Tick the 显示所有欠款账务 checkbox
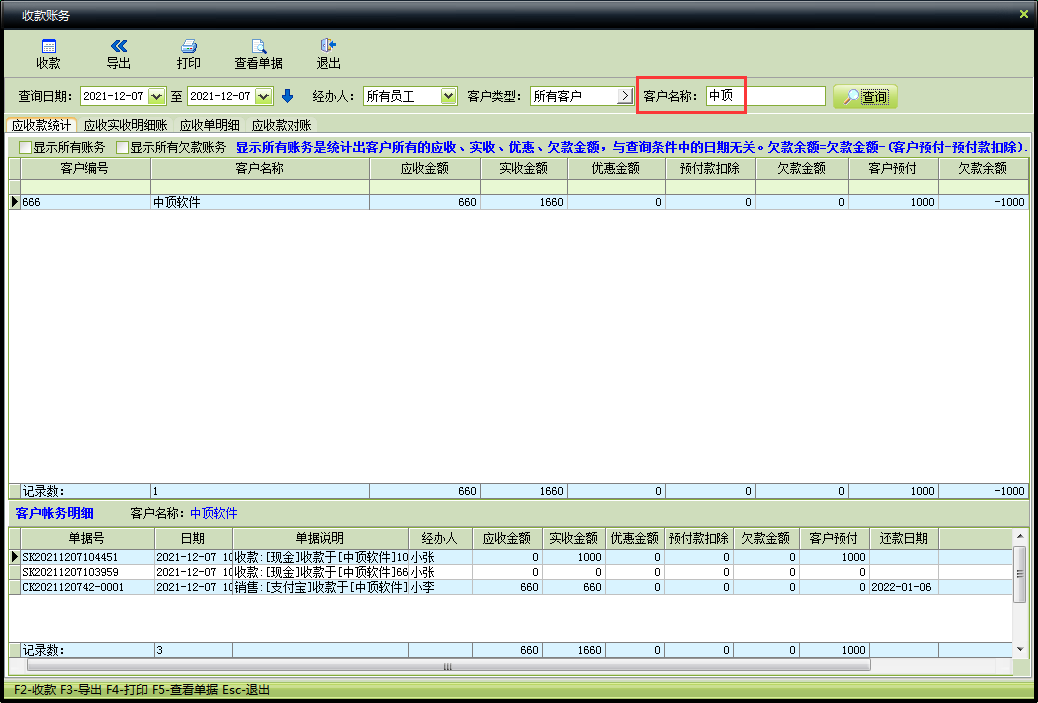1038x703 pixels. [122, 148]
